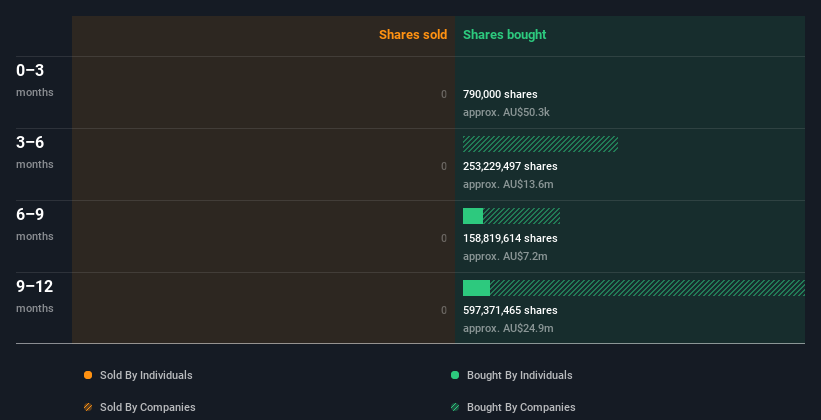The height and width of the screenshot is (420, 821).
Task: Select the Bought By Individuals legend label
Action: (519, 375)
